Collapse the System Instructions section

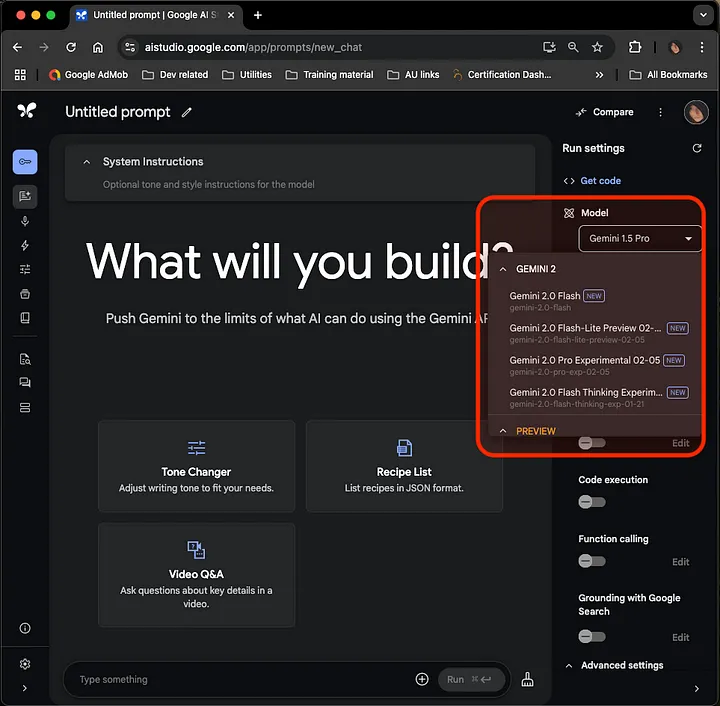pyautogui.click(x=86, y=162)
